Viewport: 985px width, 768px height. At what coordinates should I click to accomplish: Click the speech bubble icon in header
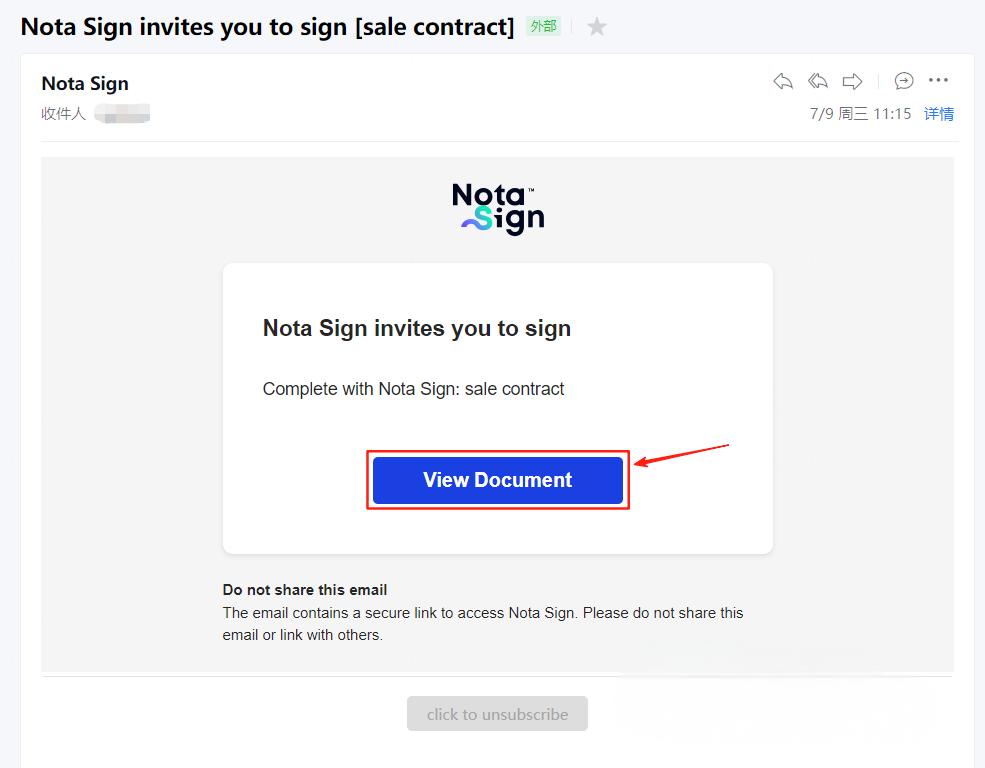tap(904, 81)
